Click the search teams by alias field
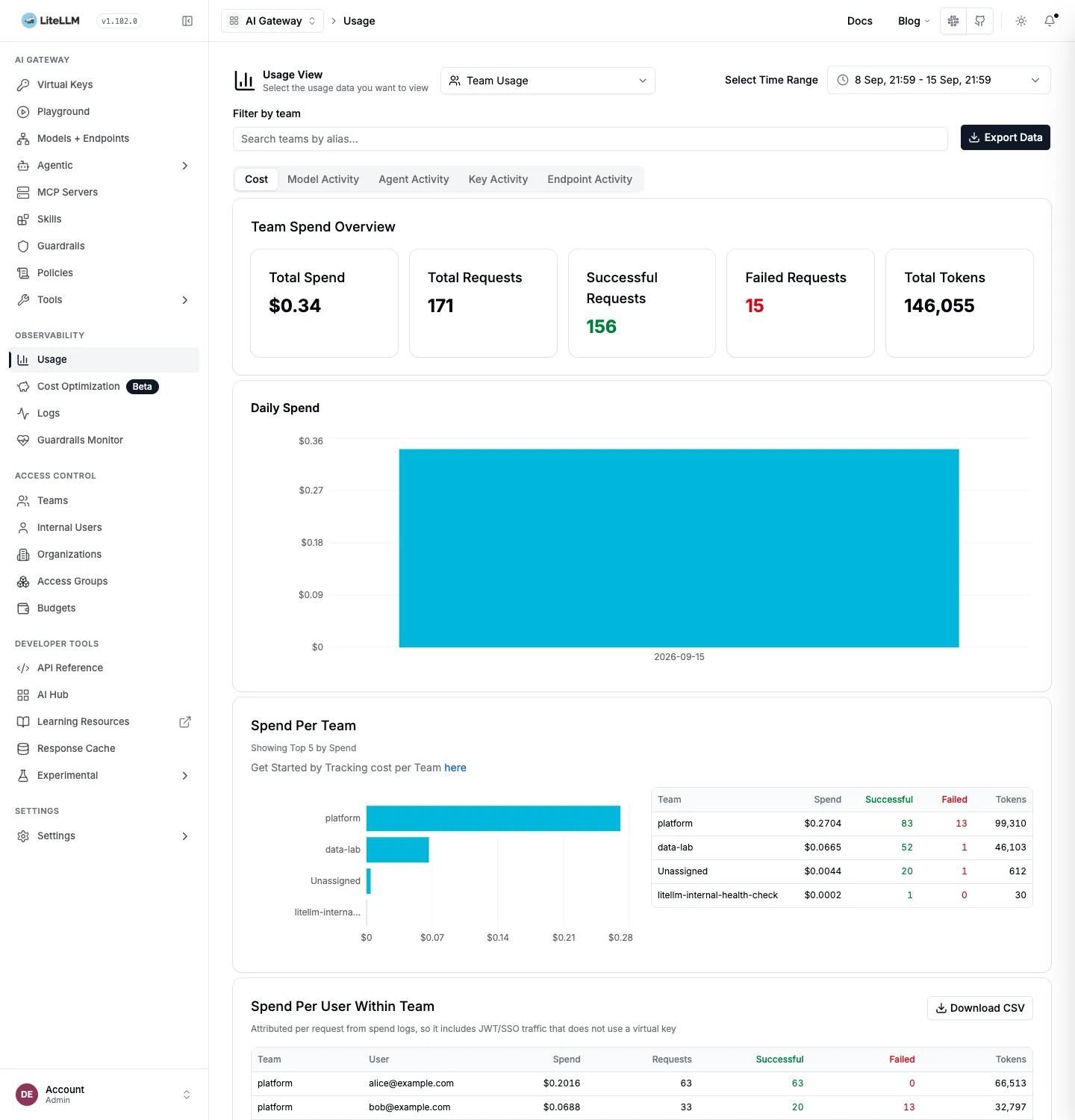 (591, 139)
